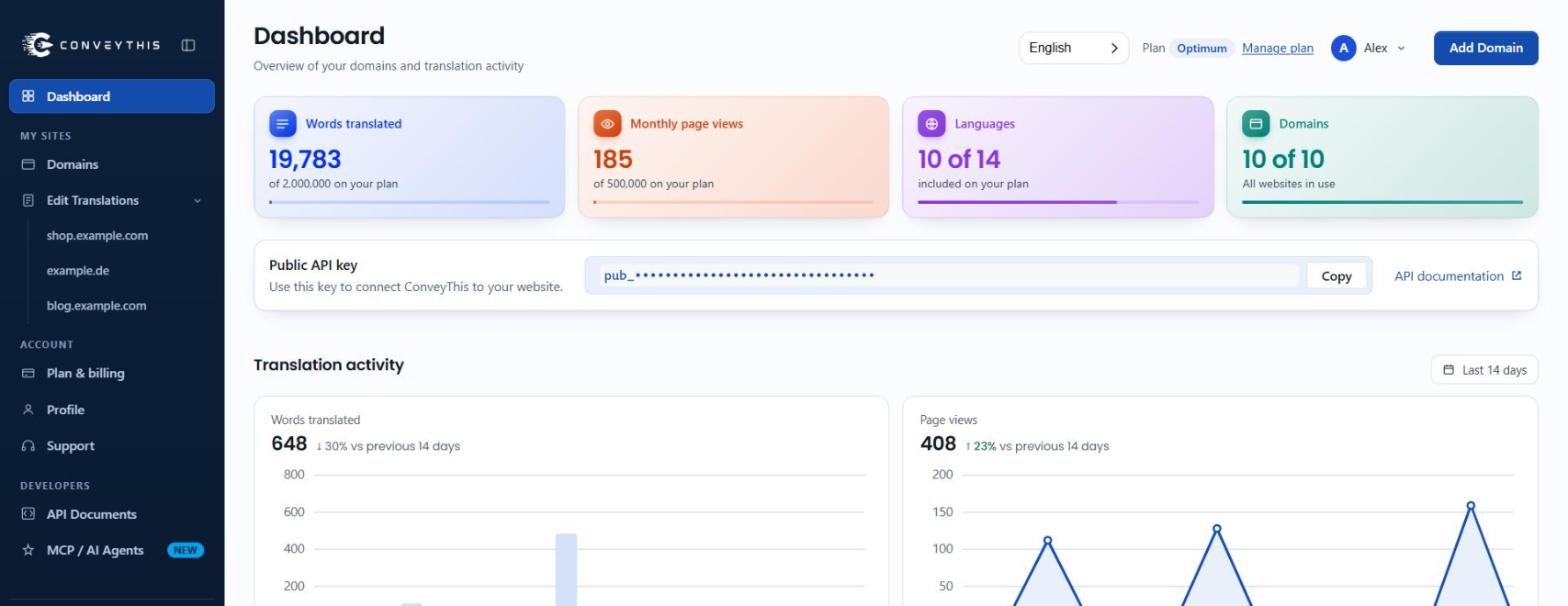Click Languages globe icon
Image resolution: width=1568 pixels, height=606 pixels.
click(931, 124)
